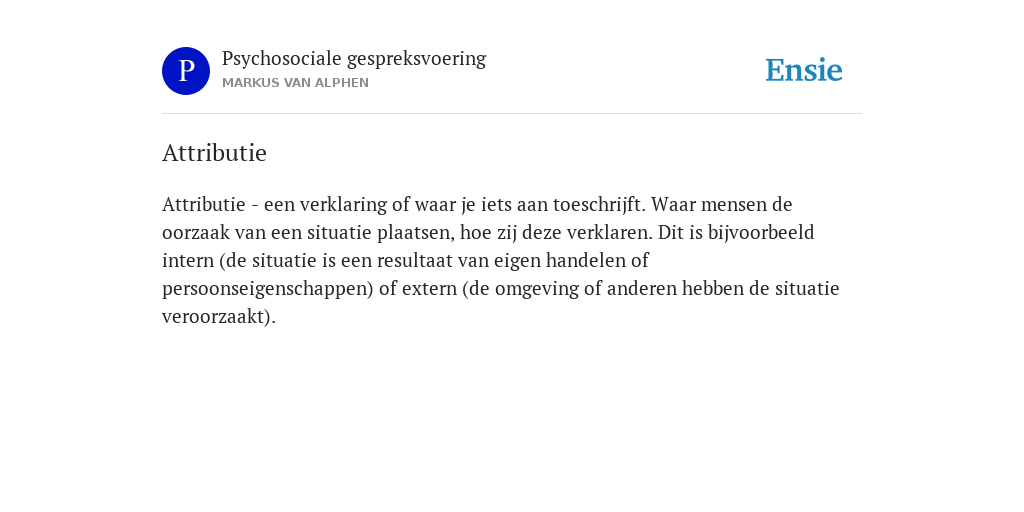1024x512 pixels.
Task: Open the Ensie logo link
Action: [x=804, y=70]
